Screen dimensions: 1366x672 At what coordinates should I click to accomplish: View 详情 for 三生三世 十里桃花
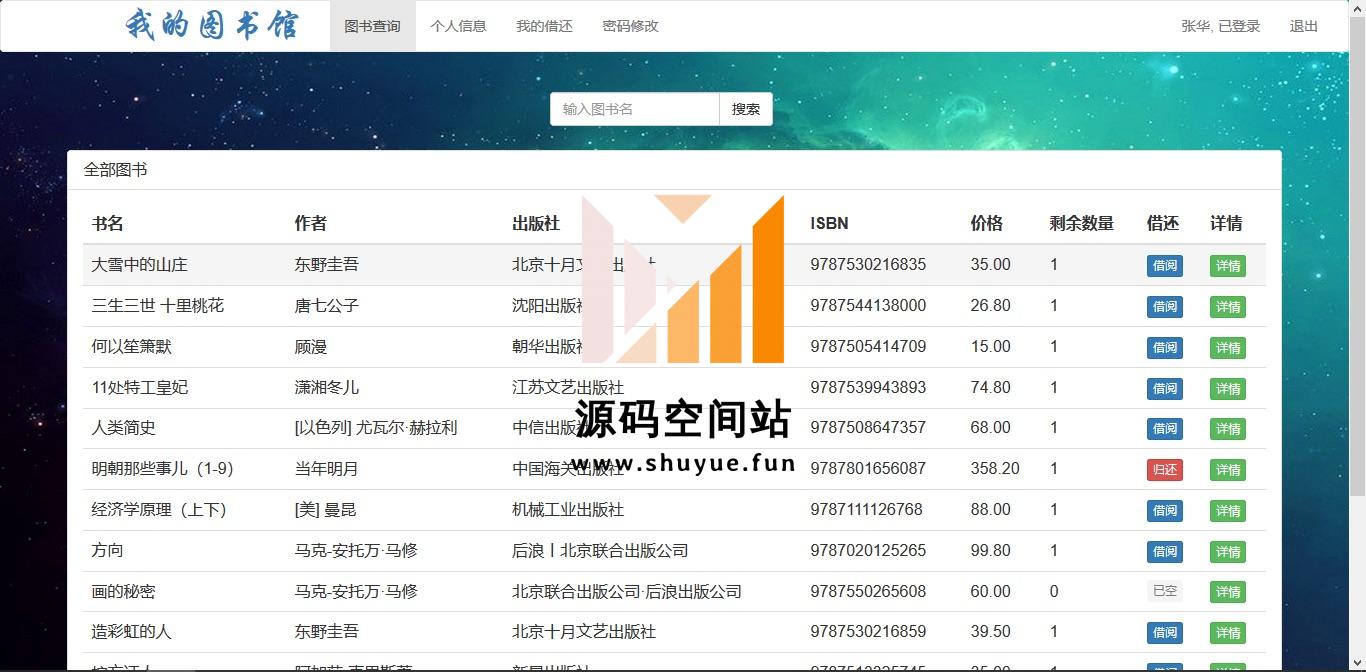point(1227,307)
